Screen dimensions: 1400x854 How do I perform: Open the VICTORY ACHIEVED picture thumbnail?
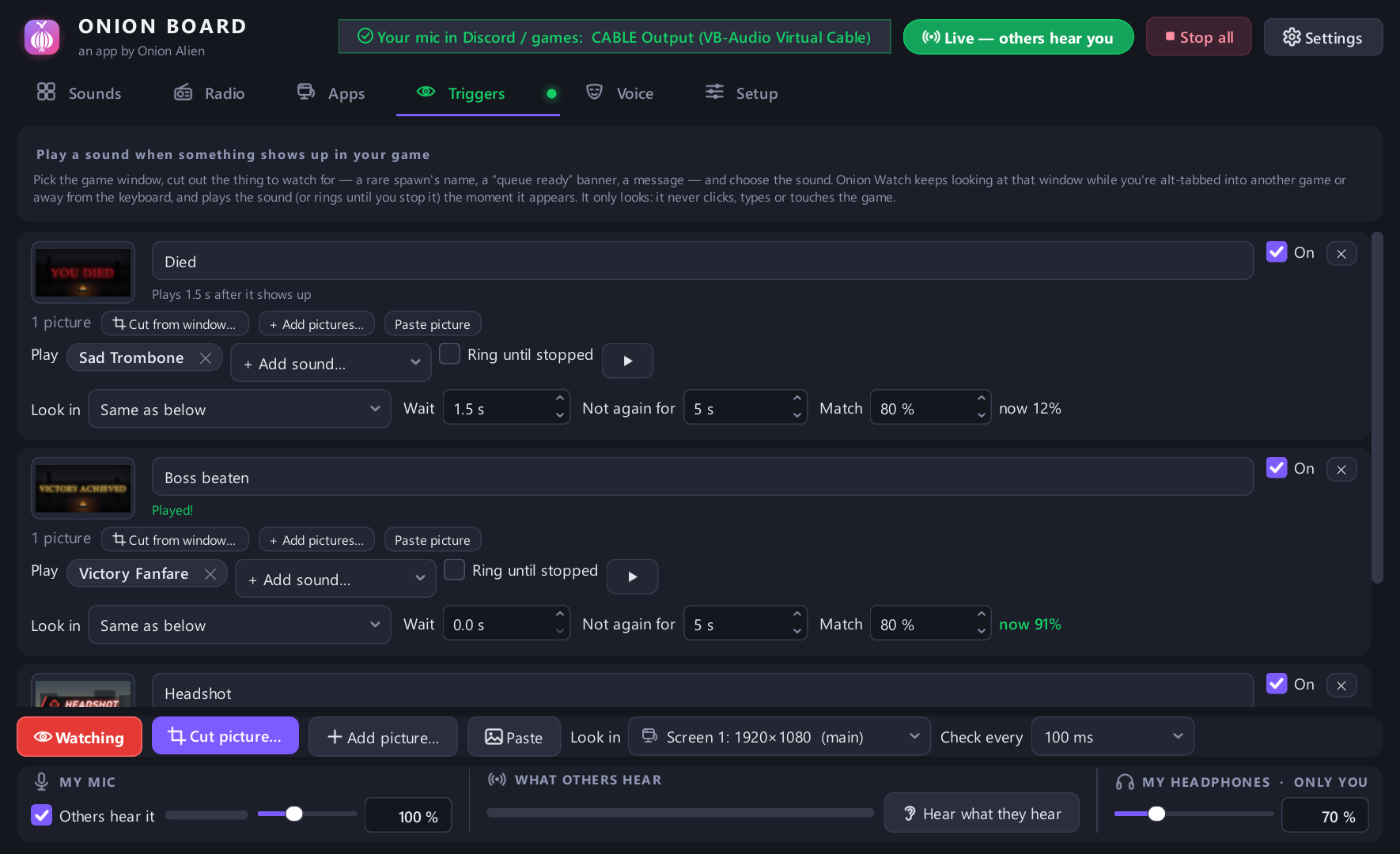[83, 489]
